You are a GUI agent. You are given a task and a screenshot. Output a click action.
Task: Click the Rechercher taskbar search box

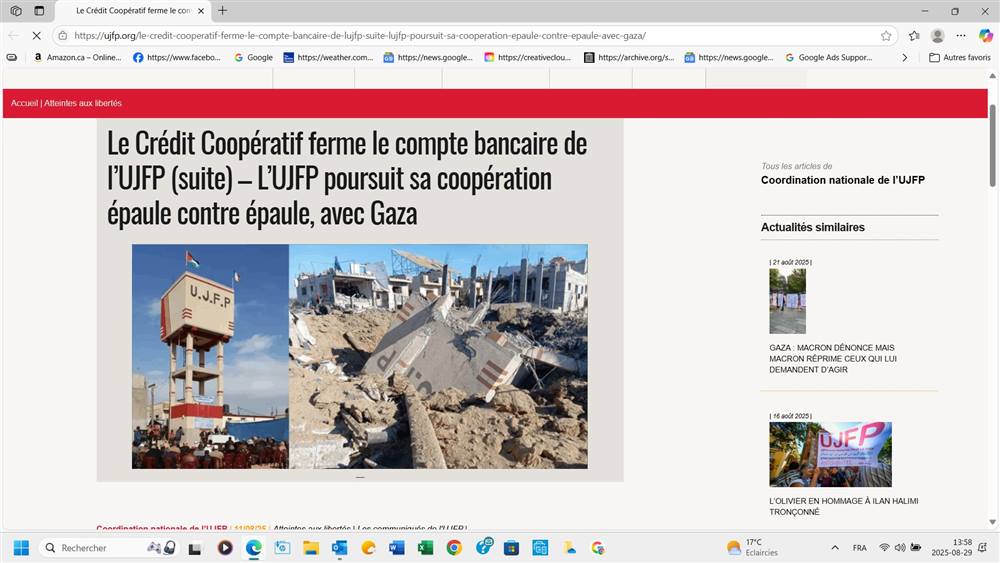tap(108, 548)
